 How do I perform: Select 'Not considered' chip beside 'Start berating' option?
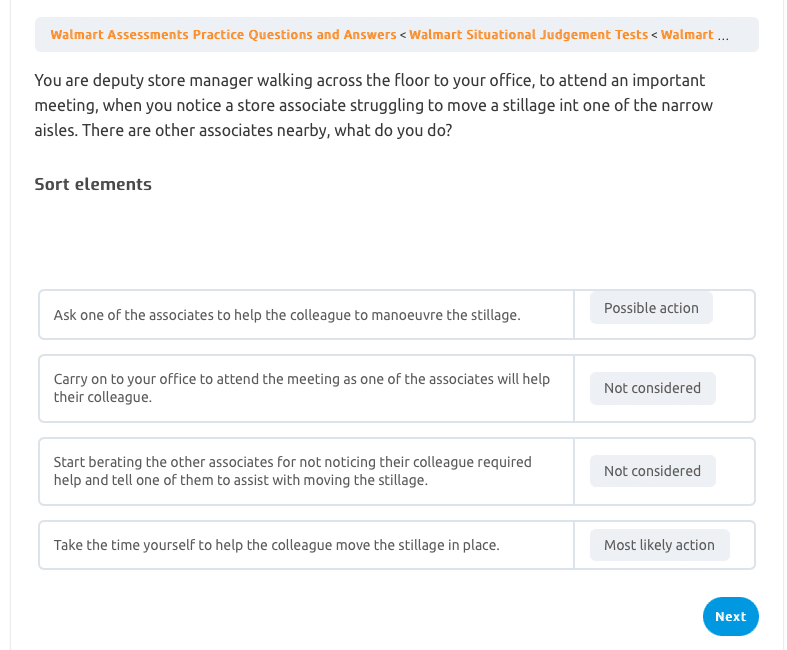(x=652, y=471)
